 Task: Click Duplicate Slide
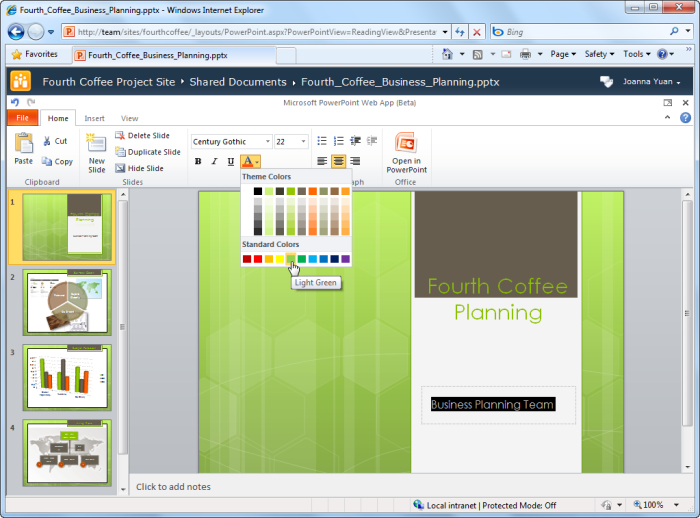point(148,152)
